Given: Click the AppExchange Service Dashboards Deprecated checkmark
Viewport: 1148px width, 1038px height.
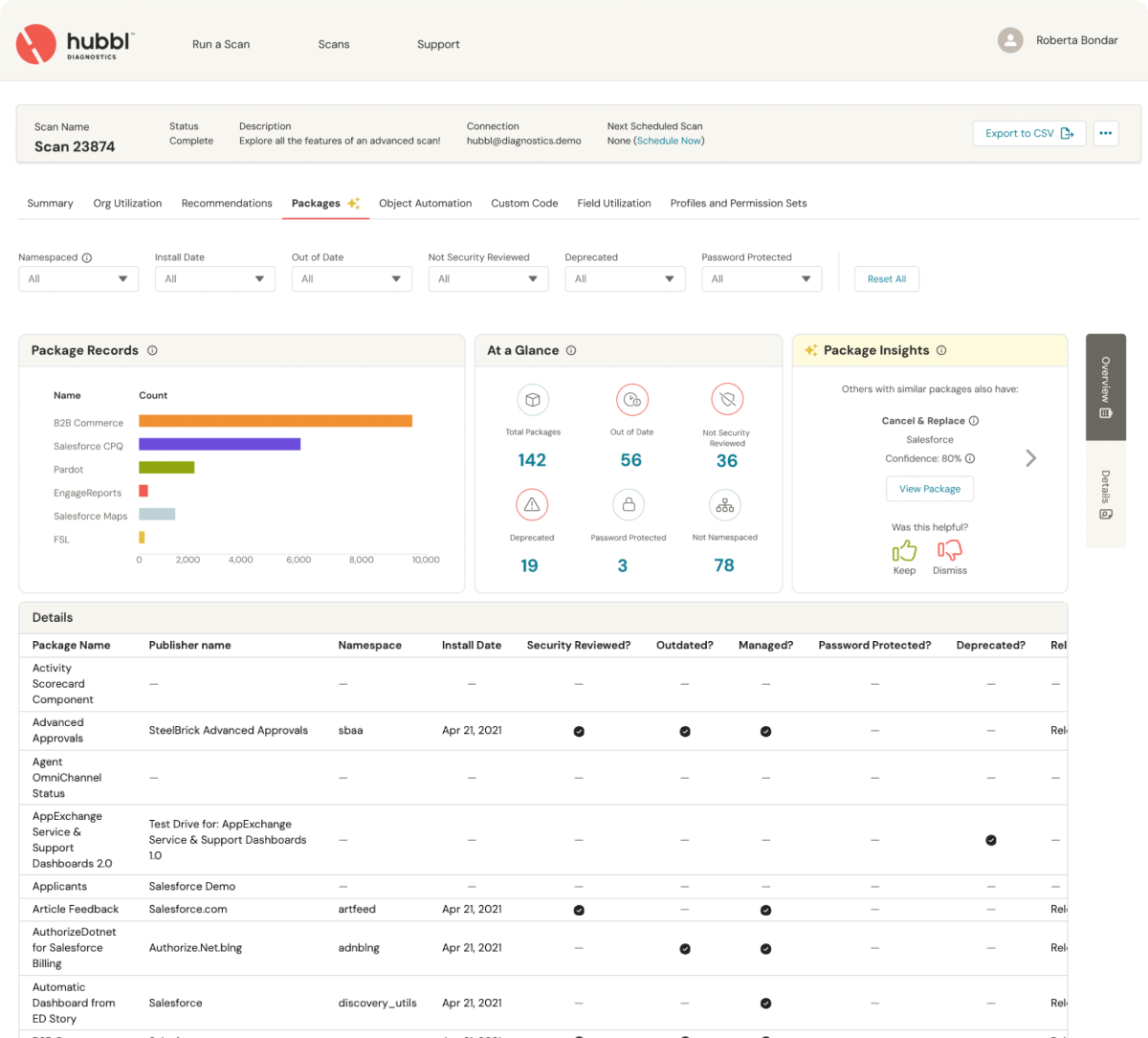Looking at the screenshot, I should (991, 840).
